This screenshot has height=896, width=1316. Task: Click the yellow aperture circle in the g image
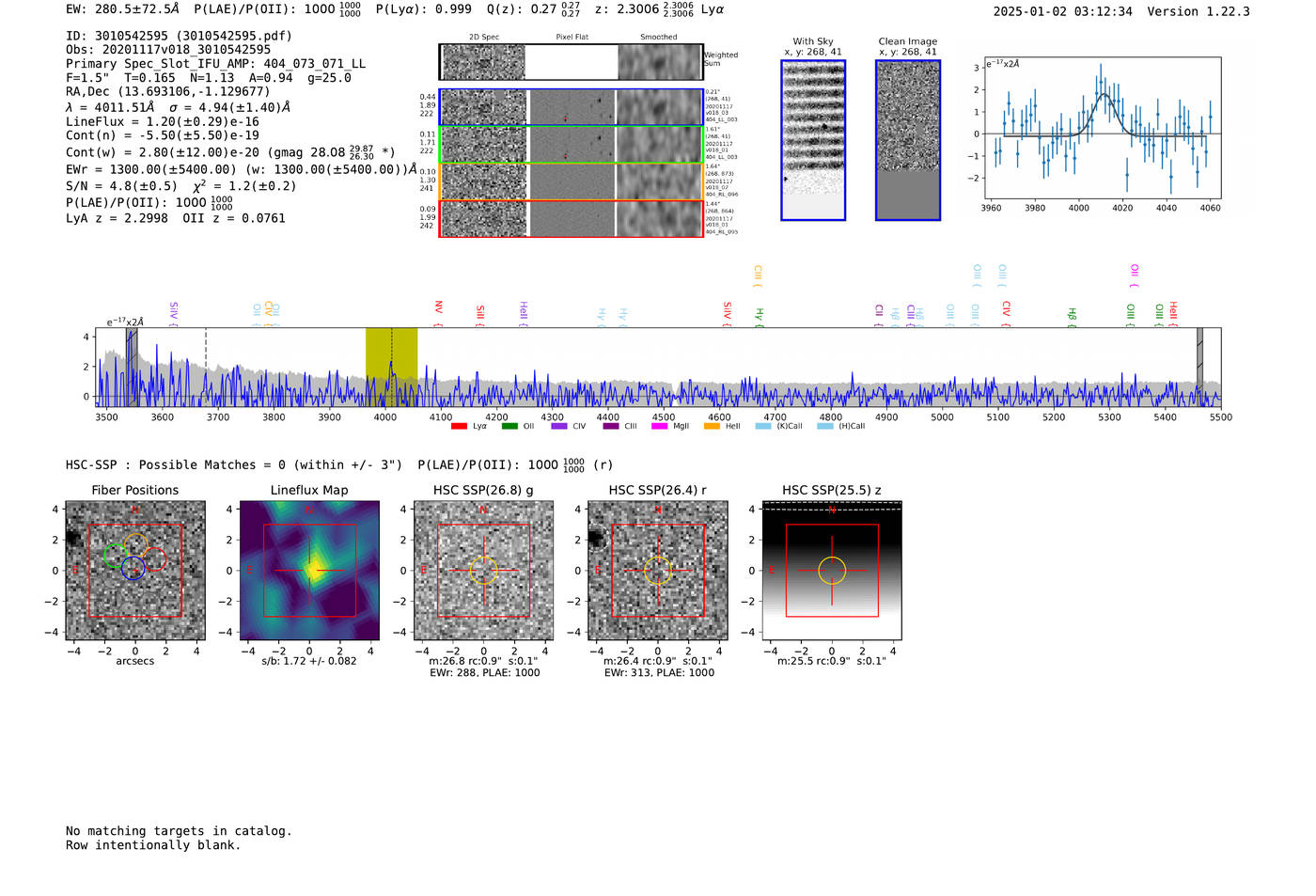pyautogui.click(x=483, y=570)
